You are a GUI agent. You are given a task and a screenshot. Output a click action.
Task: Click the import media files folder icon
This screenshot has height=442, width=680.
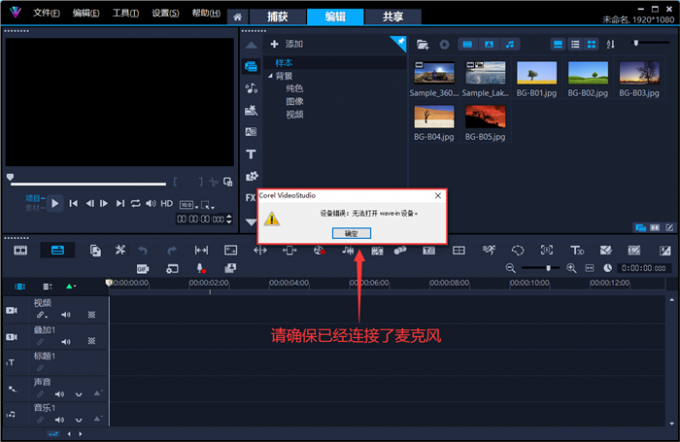pos(422,44)
